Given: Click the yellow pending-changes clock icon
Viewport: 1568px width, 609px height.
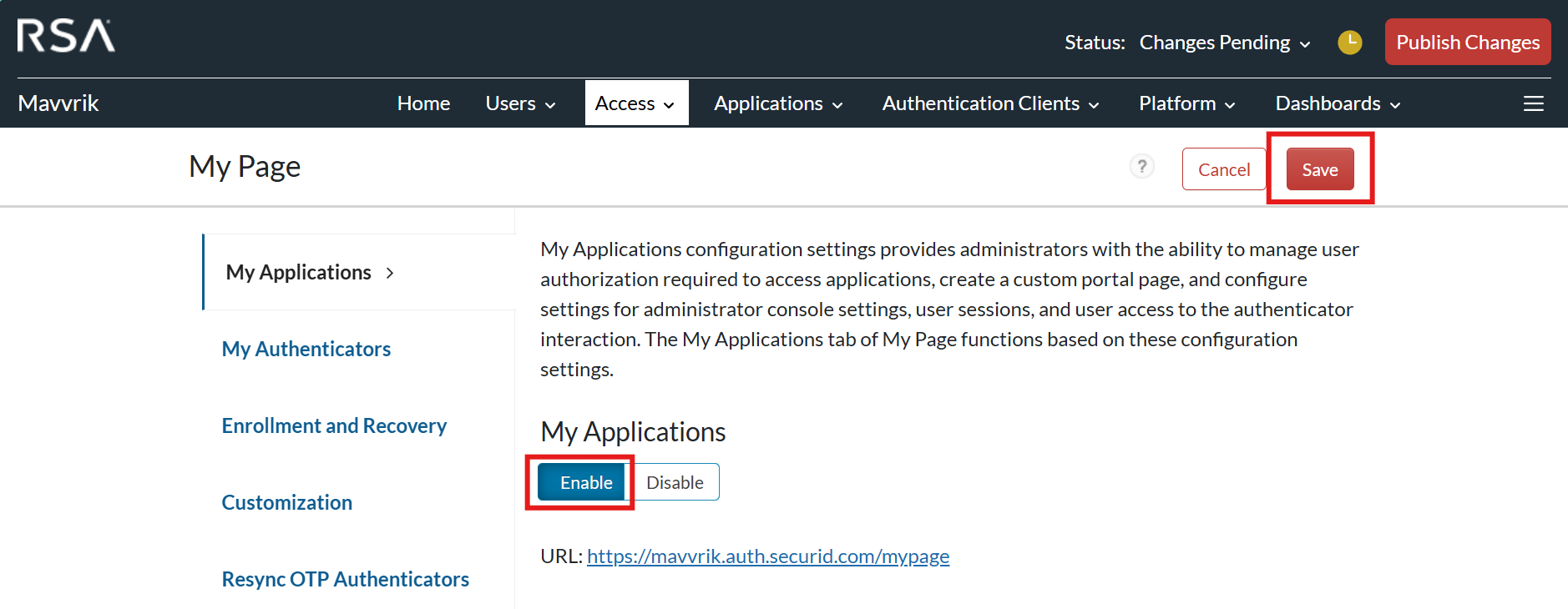Looking at the screenshot, I should tap(1349, 43).
